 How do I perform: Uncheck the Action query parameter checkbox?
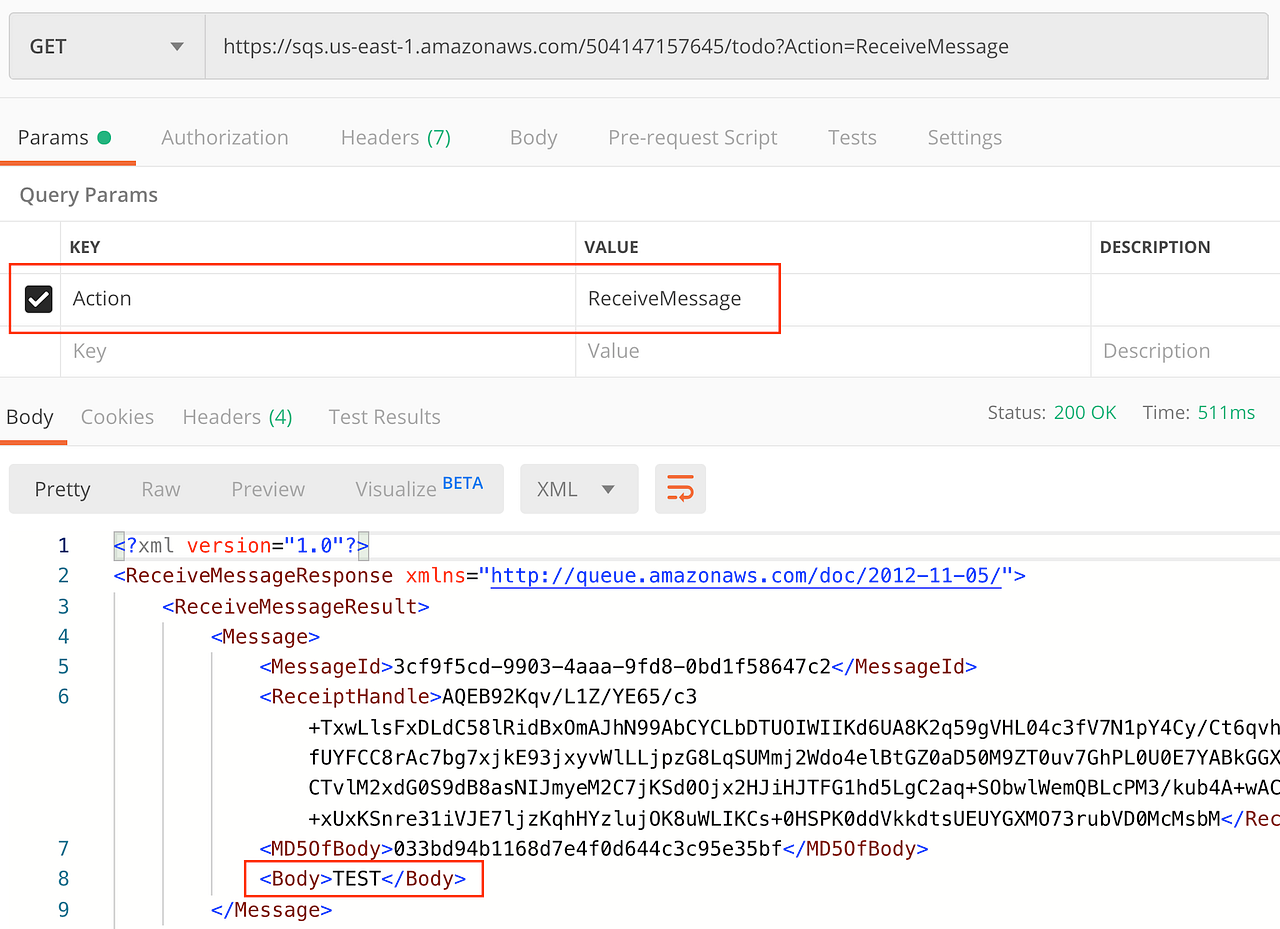click(37, 298)
